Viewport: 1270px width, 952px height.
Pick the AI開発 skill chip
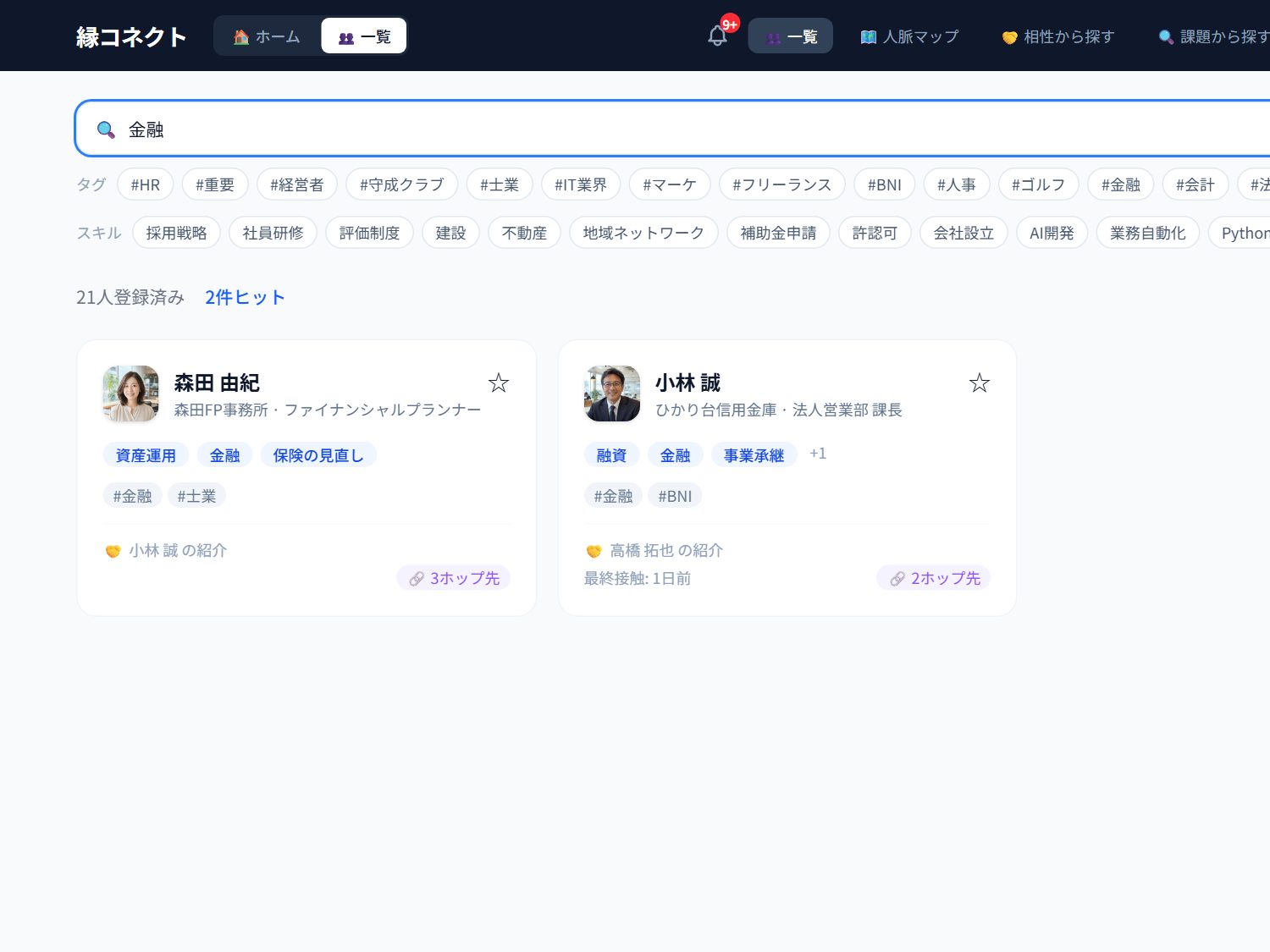(x=1052, y=233)
